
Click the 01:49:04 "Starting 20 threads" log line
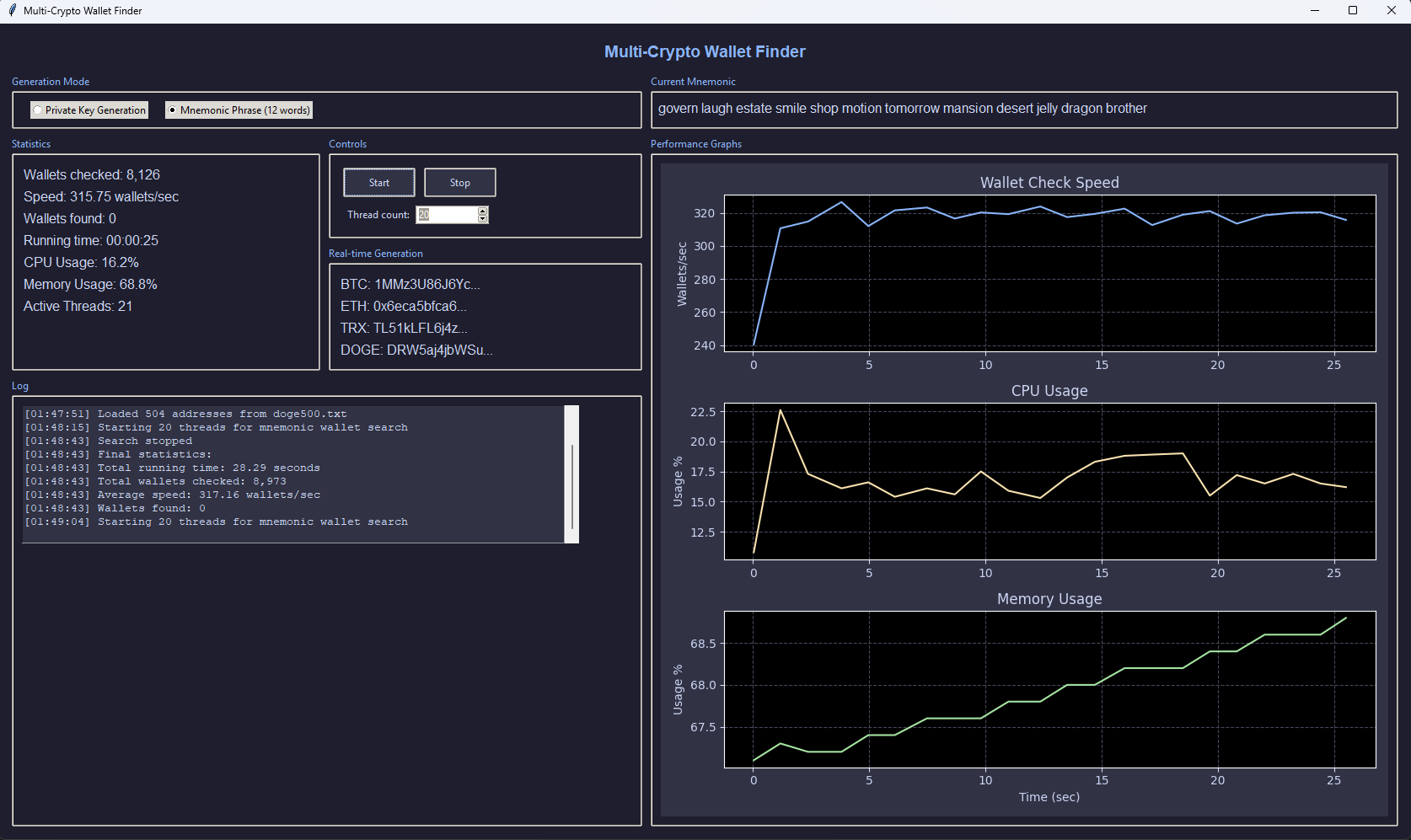[216, 522]
